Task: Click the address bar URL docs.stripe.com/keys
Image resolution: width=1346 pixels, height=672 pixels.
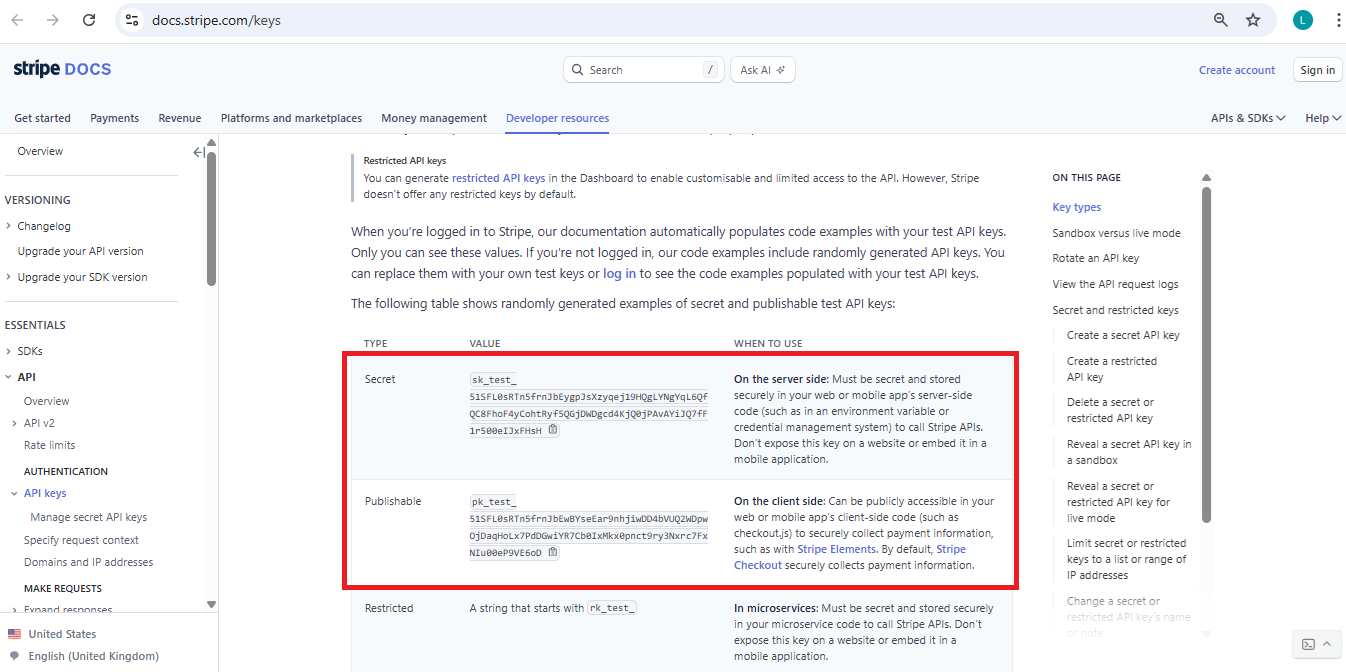Action: pos(216,20)
